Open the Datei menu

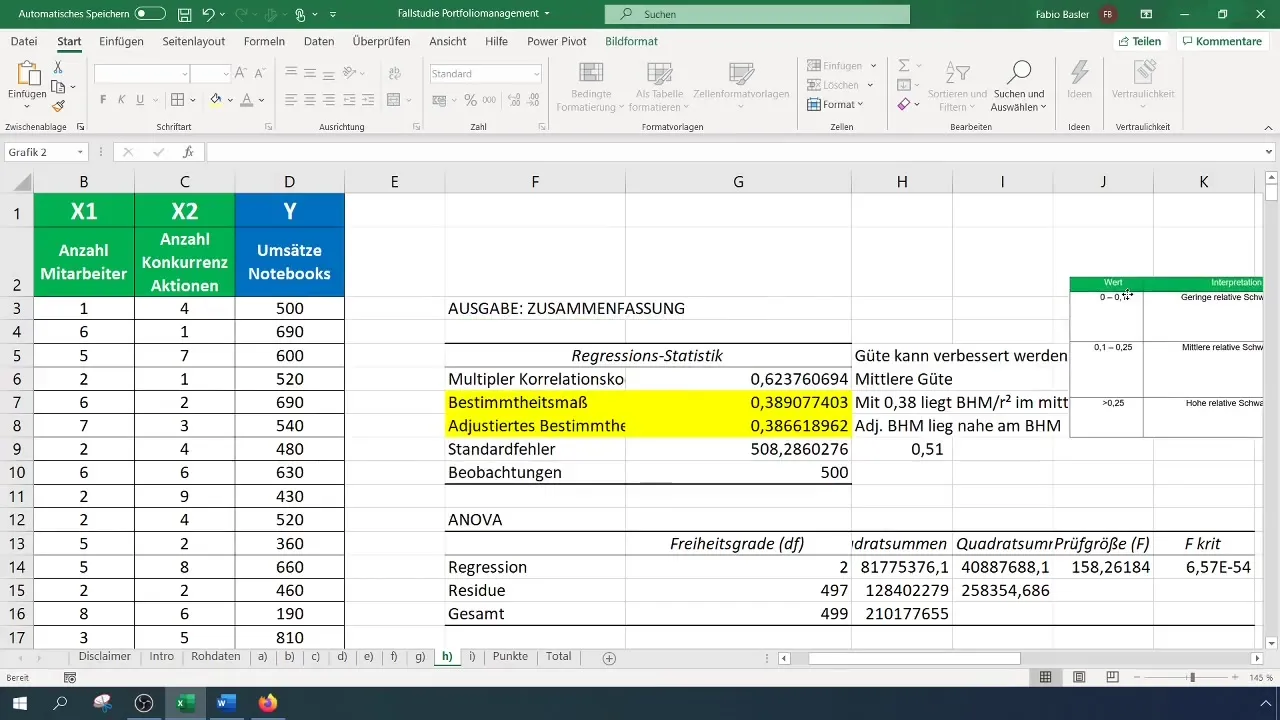coord(24,41)
